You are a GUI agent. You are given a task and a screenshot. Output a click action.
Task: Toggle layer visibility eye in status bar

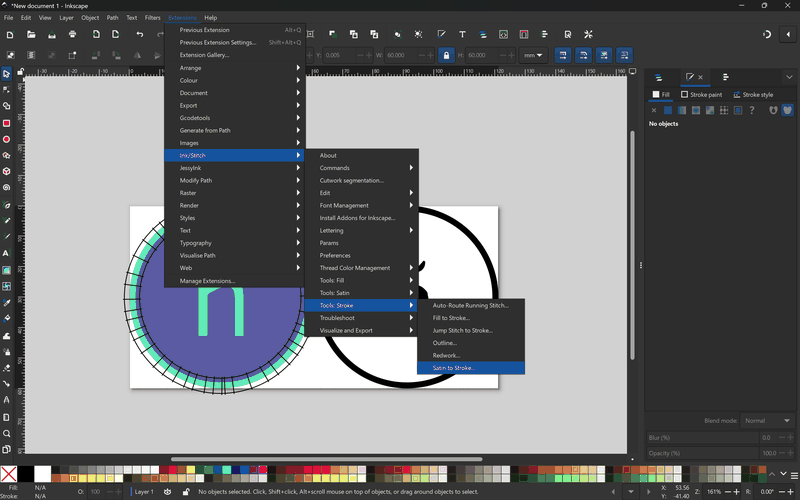[x=167, y=492]
